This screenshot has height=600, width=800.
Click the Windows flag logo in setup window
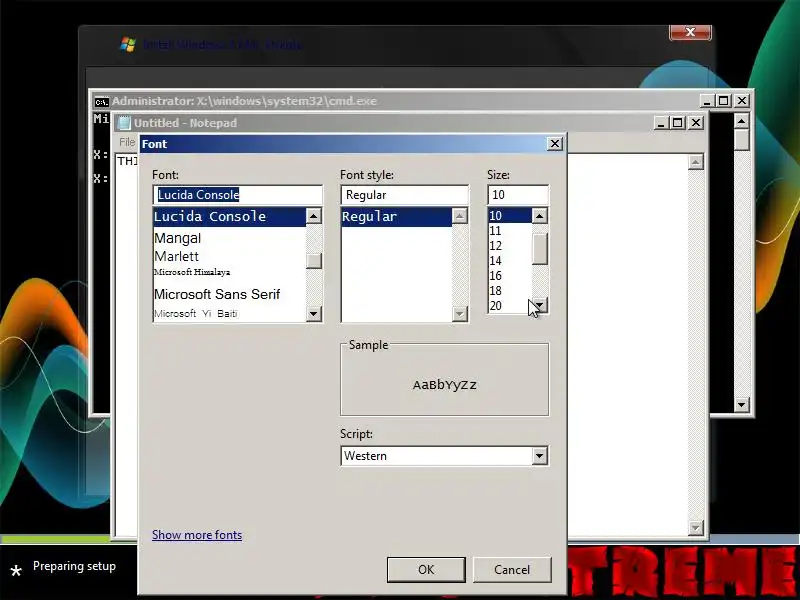pos(128,44)
